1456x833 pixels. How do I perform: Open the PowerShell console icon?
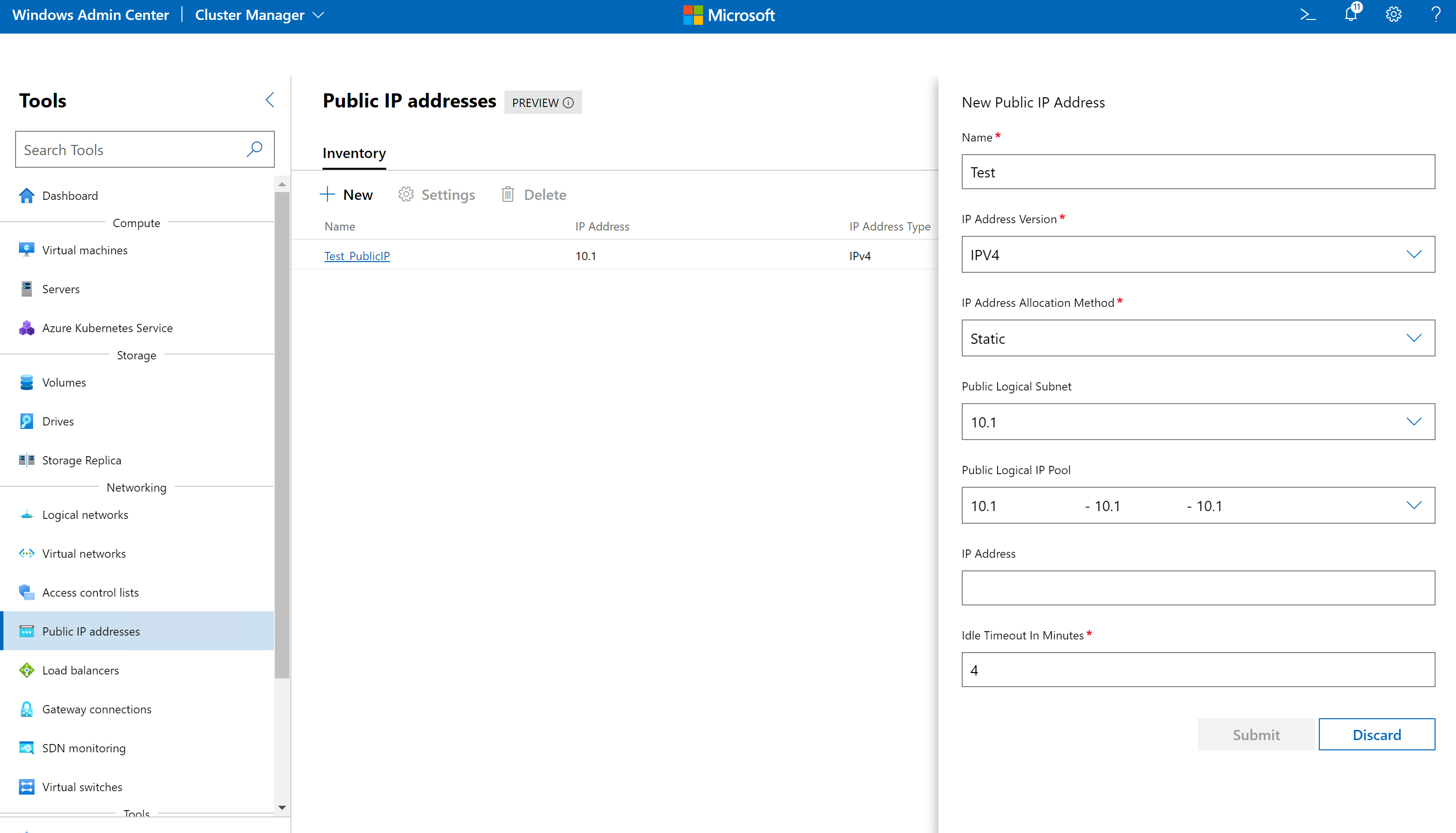click(x=1307, y=15)
